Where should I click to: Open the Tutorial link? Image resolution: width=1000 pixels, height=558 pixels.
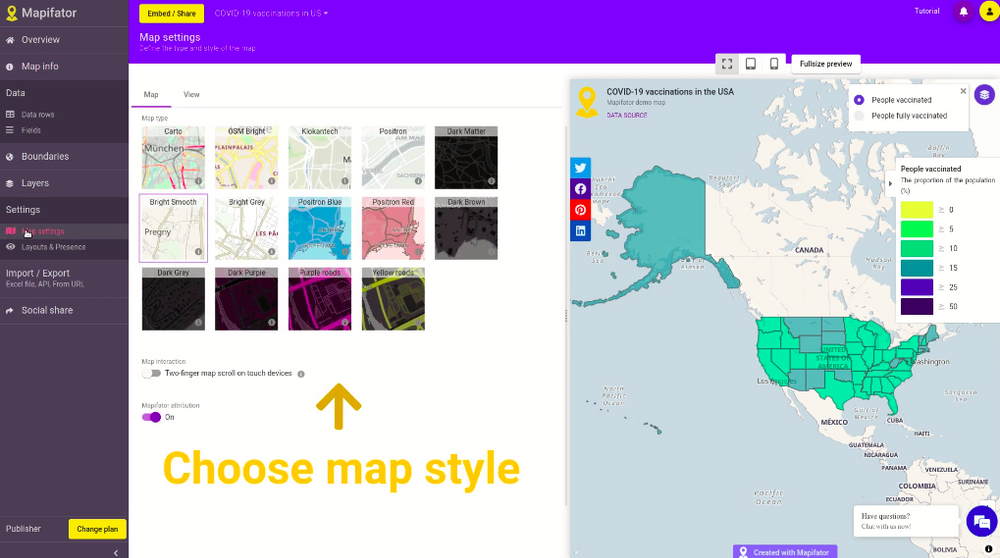click(x=927, y=11)
